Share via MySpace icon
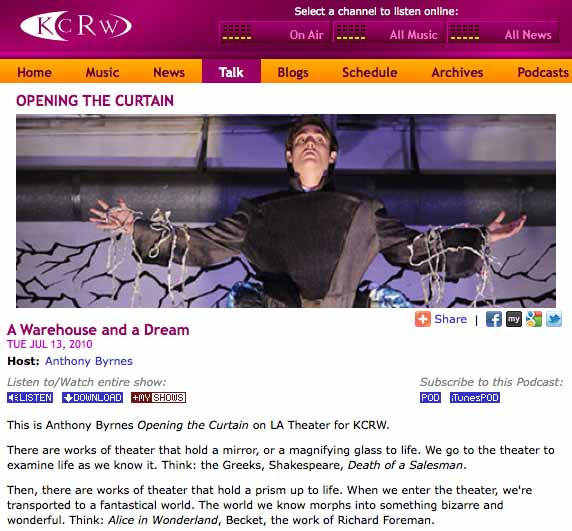This screenshot has width=572, height=531. click(x=514, y=319)
